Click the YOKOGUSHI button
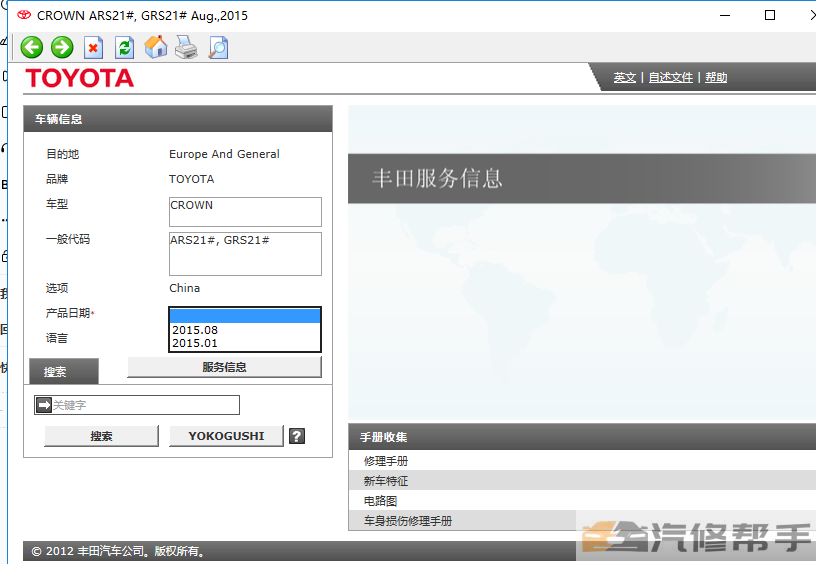816x564 pixels. [226, 436]
